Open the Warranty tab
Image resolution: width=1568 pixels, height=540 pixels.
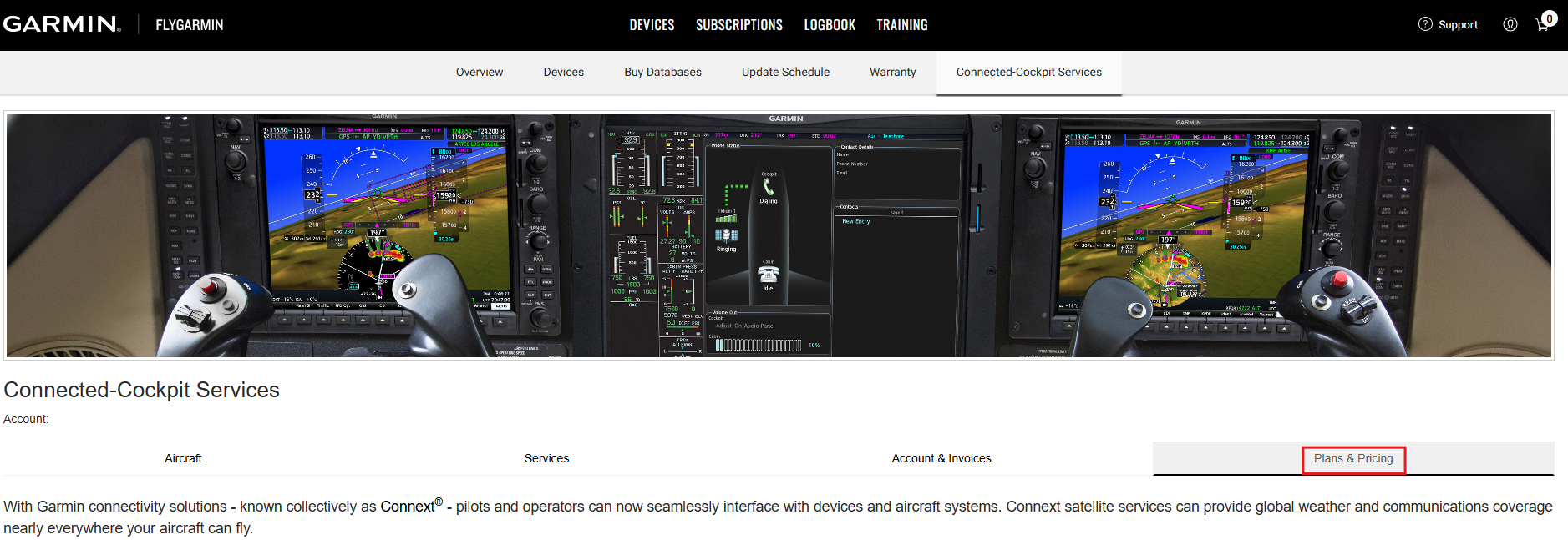893,73
